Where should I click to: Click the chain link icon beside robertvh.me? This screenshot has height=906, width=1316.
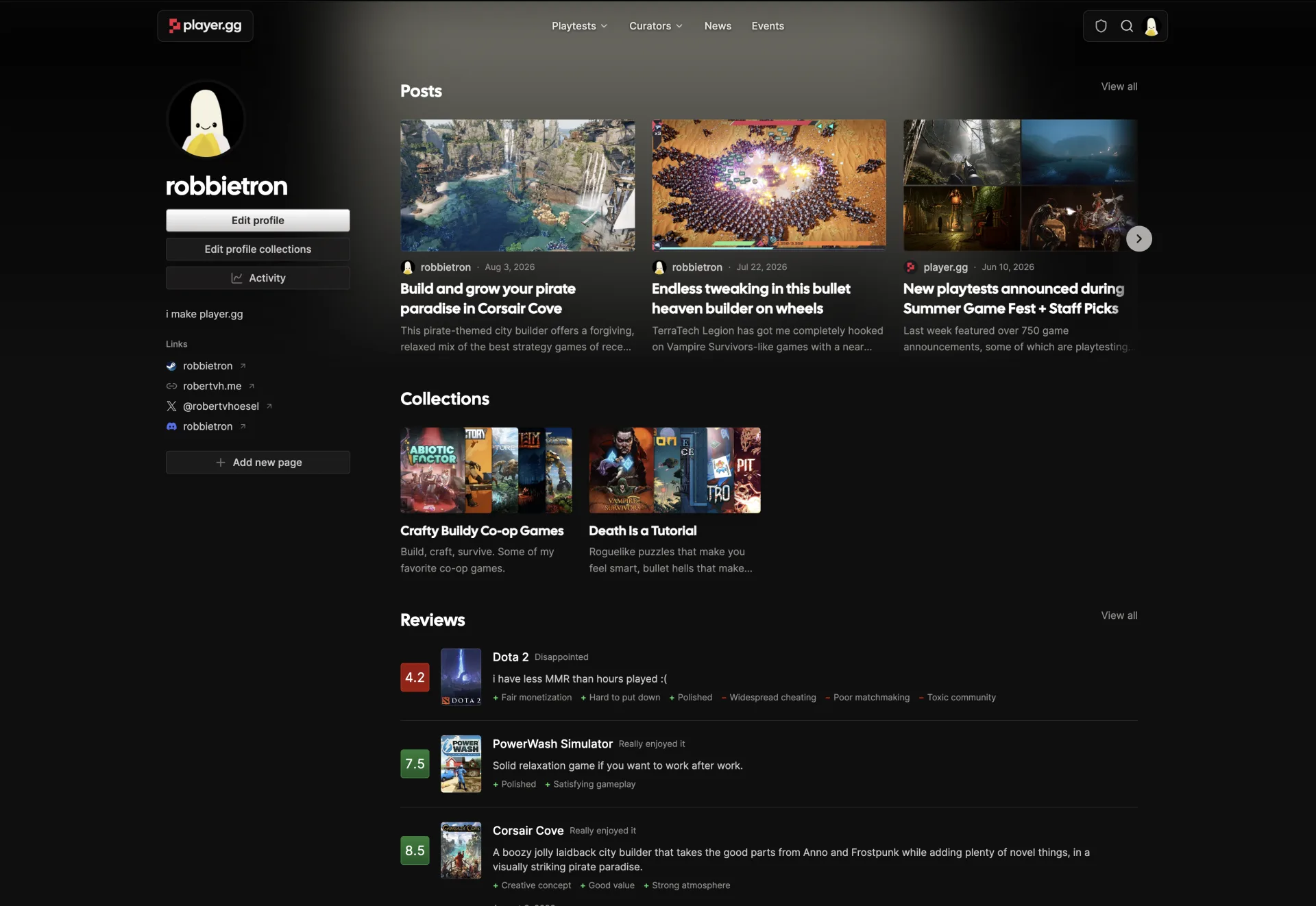pyautogui.click(x=171, y=386)
